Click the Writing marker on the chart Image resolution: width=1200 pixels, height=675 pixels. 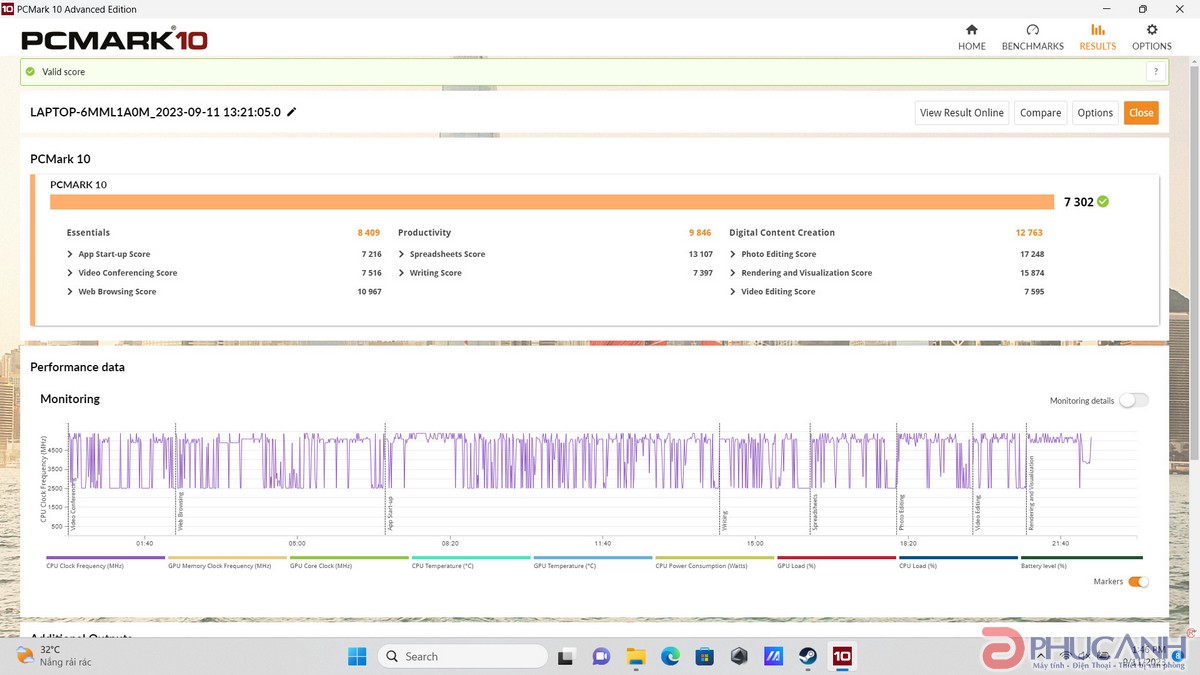tap(724, 519)
